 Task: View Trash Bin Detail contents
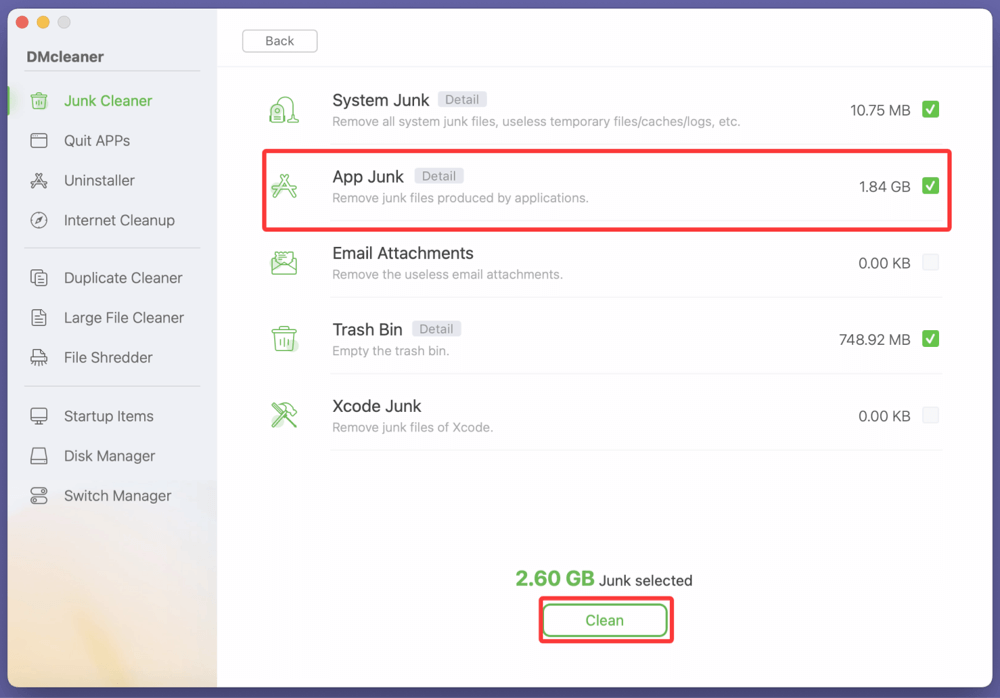436,328
